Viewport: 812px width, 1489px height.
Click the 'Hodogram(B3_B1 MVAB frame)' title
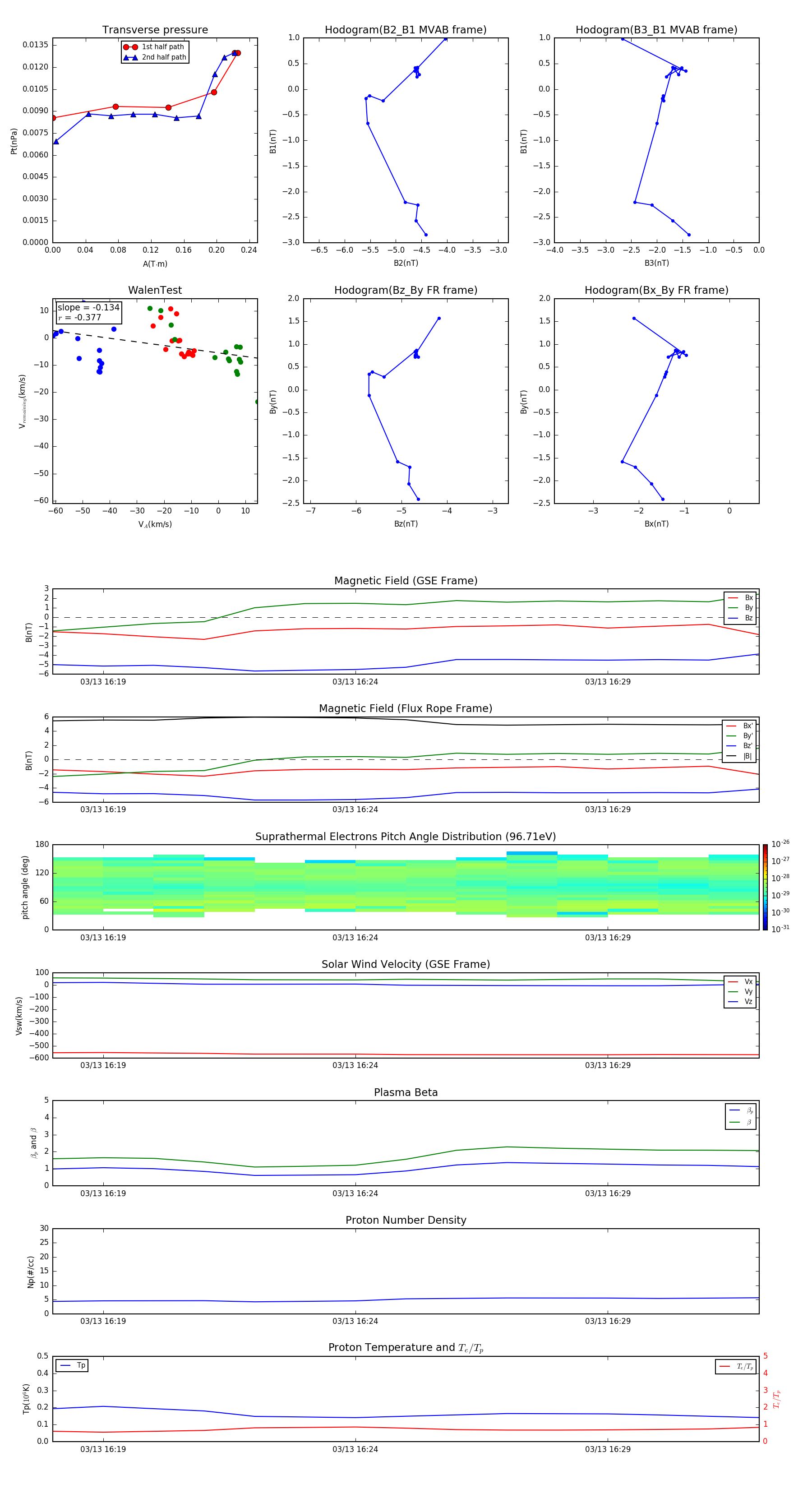[x=656, y=30]
